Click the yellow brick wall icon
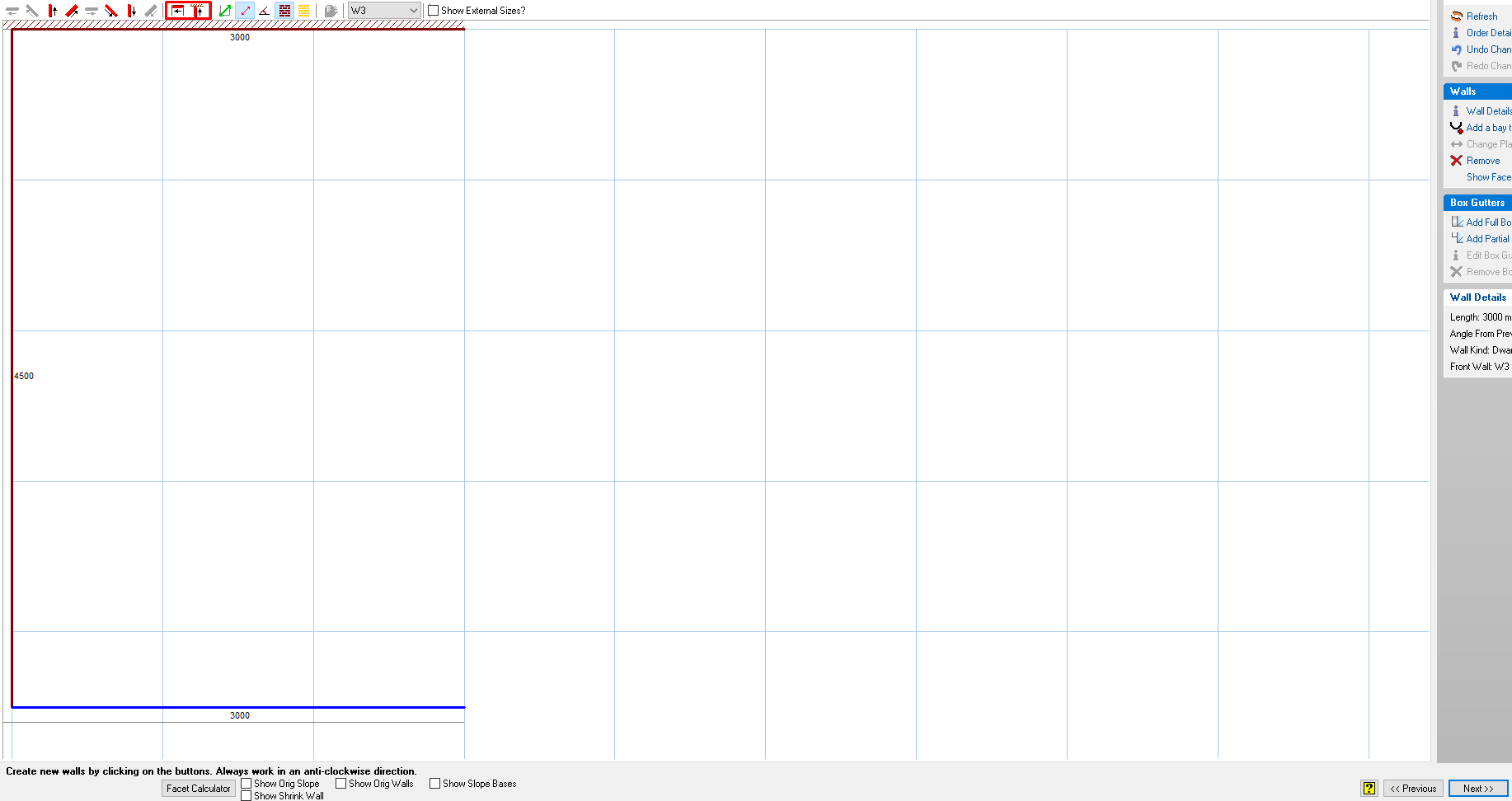 pyautogui.click(x=304, y=11)
